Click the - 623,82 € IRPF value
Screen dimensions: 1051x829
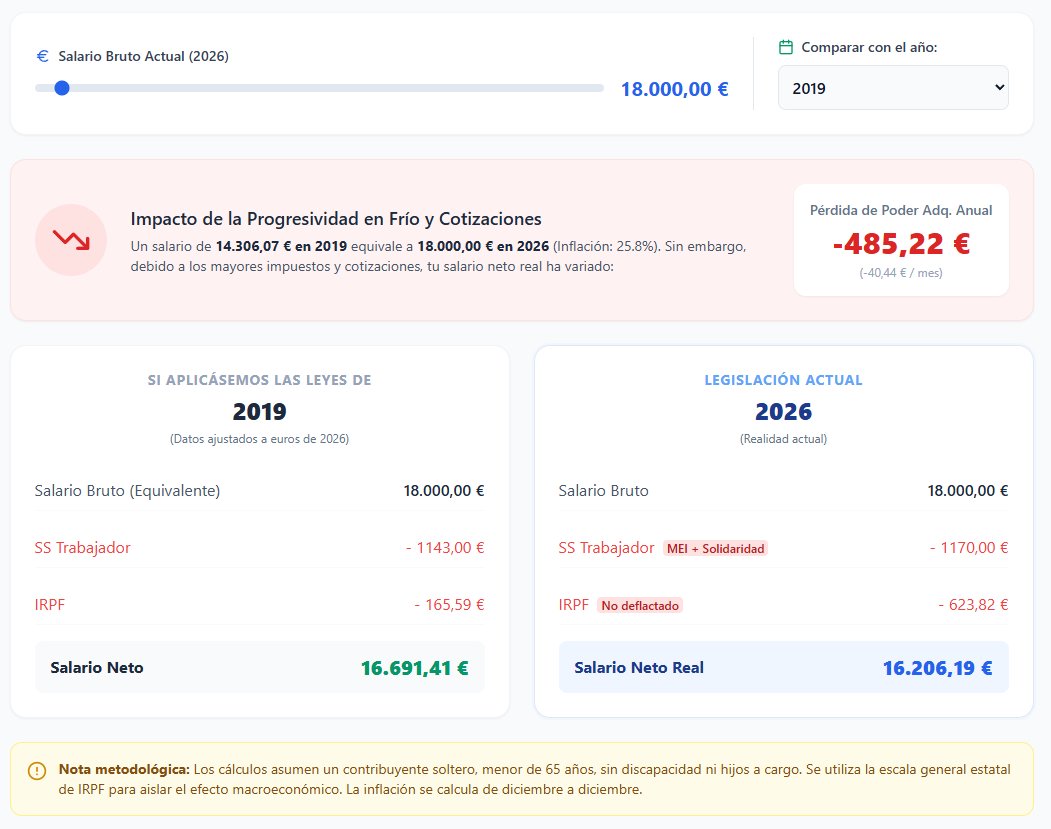click(973, 604)
